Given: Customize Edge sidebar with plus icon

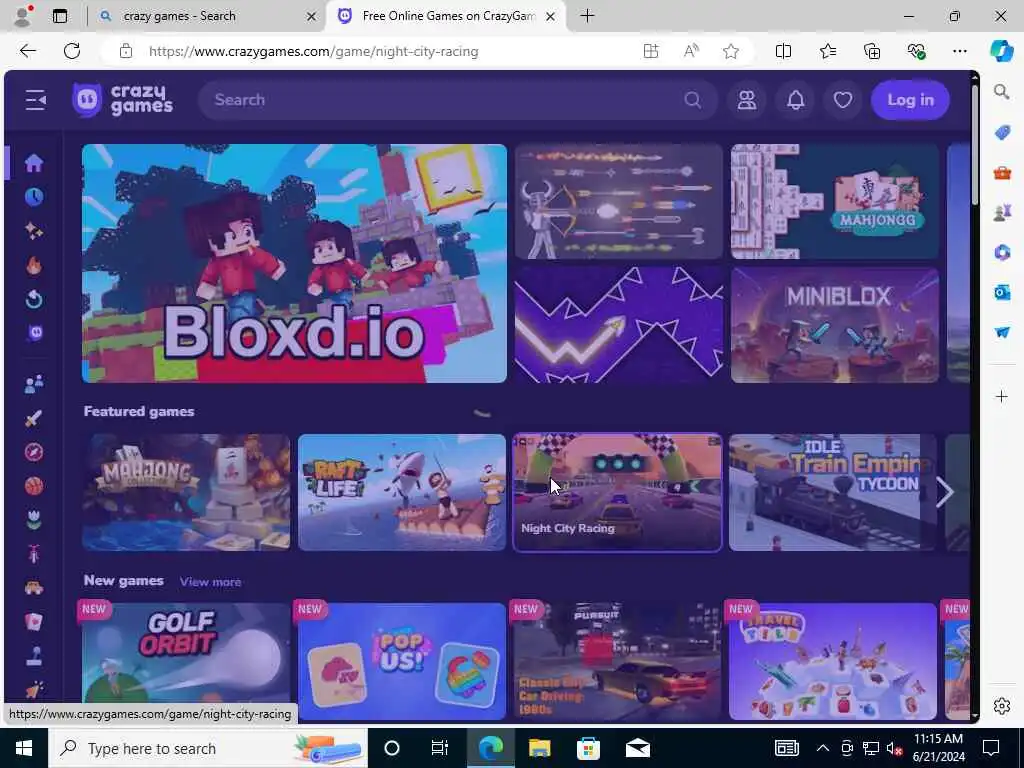Looking at the screenshot, I should click(1002, 396).
